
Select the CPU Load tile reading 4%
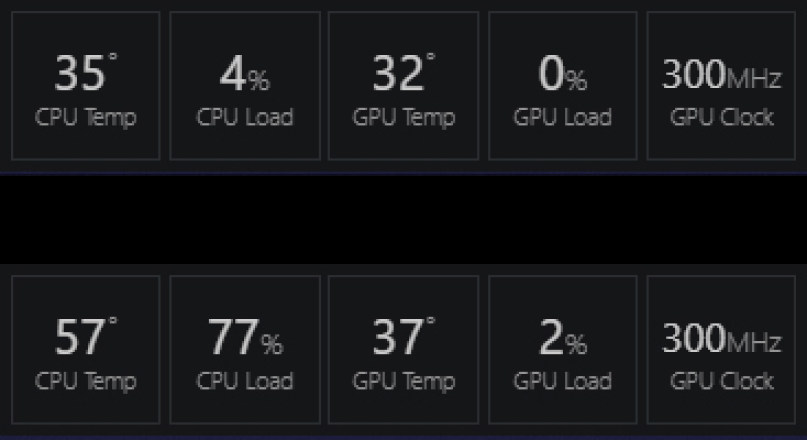[x=245, y=86]
